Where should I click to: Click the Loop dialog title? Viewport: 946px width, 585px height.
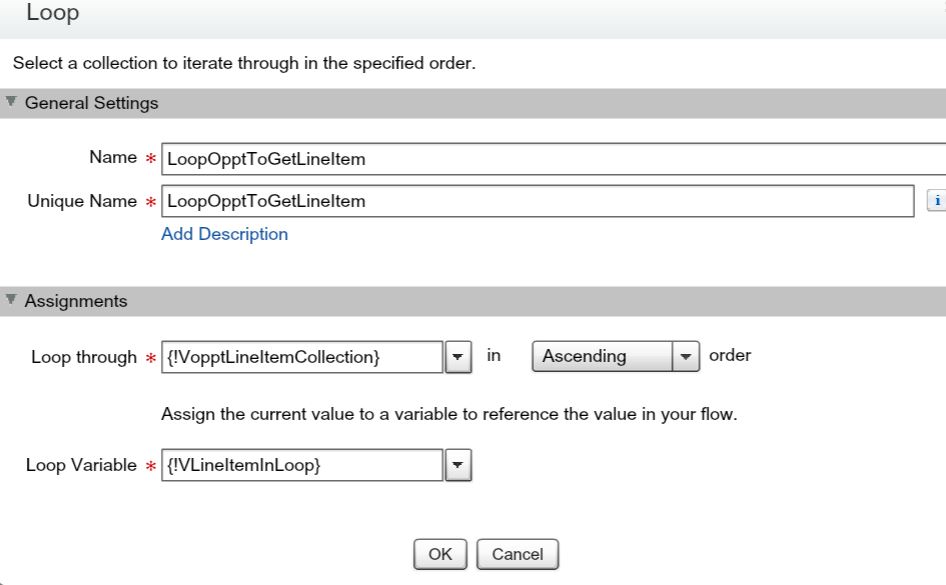(53, 14)
